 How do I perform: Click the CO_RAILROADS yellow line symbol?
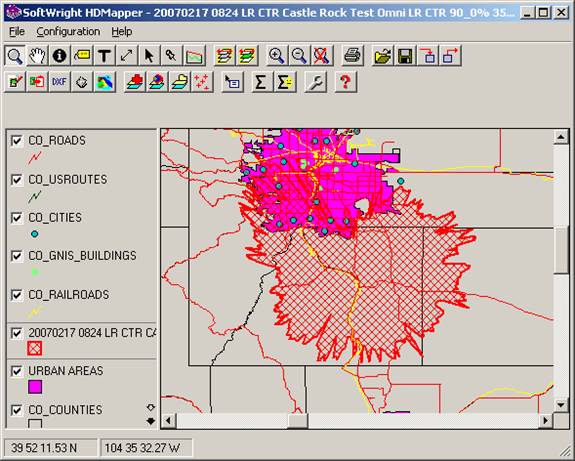click(x=35, y=312)
